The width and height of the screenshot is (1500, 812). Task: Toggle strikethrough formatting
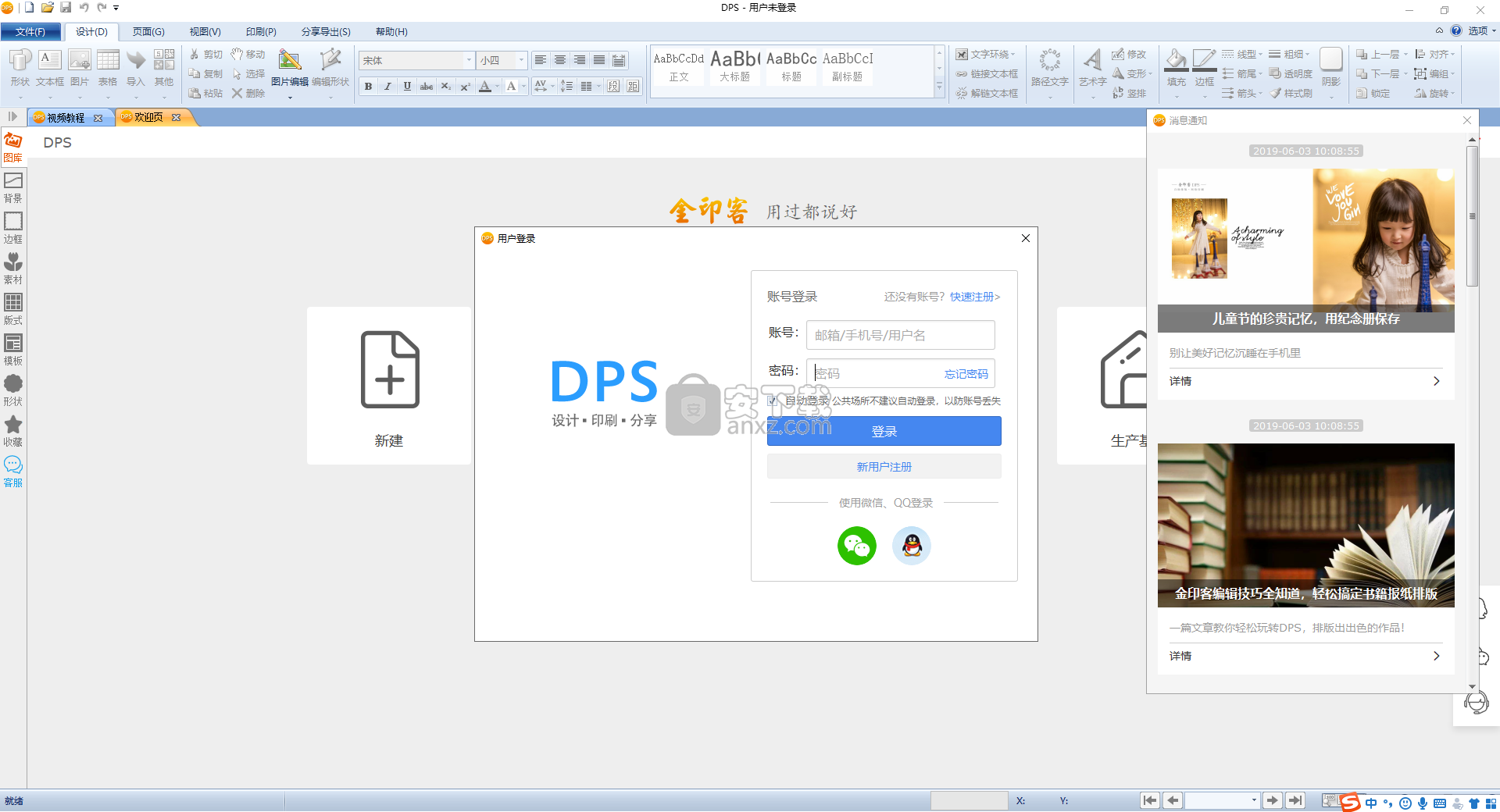pyautogui.click(x=427, y=86)
